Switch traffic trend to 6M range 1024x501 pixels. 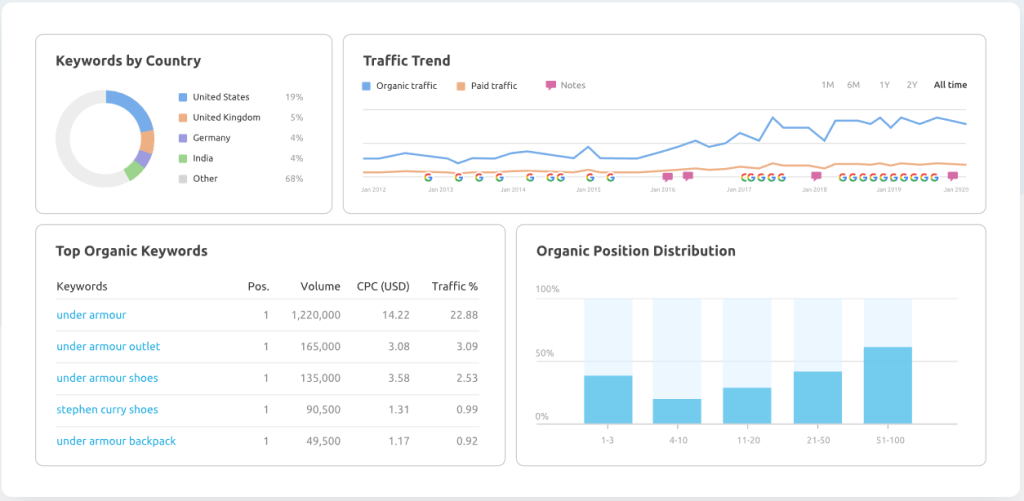click(853, 85)
